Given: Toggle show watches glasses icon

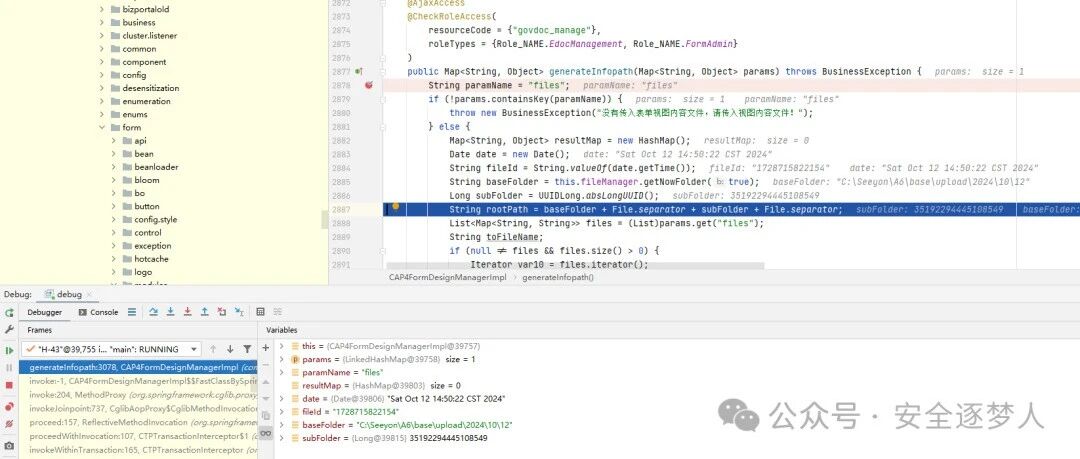Looking at the screenshot, I should [266, 433].
